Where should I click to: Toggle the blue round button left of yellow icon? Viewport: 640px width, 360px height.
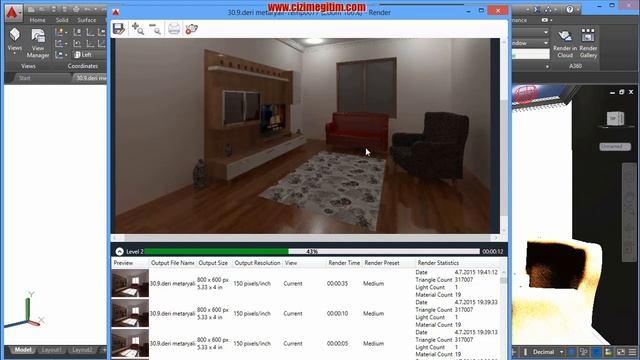pyautogui.click(x=596, y=352)
